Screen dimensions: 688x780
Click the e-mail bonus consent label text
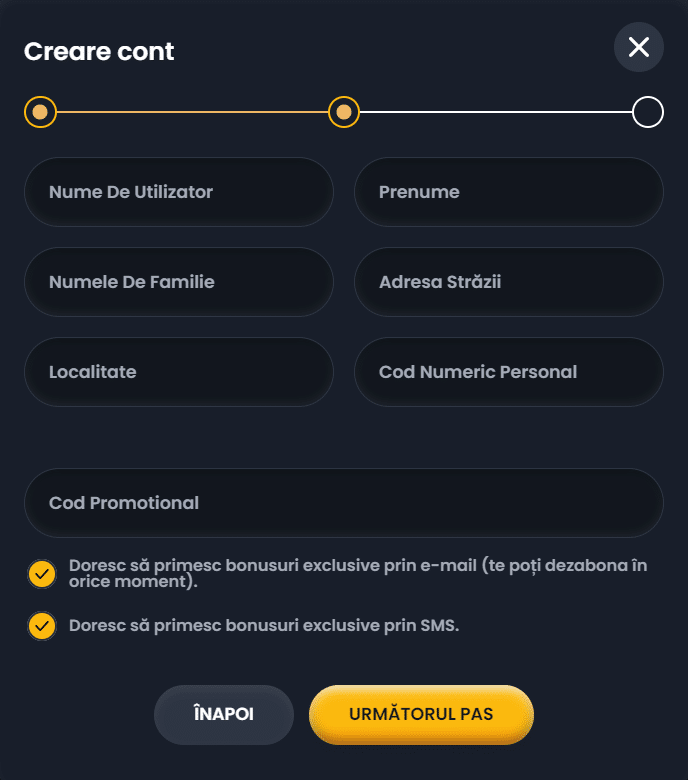(x=358, y=573)
